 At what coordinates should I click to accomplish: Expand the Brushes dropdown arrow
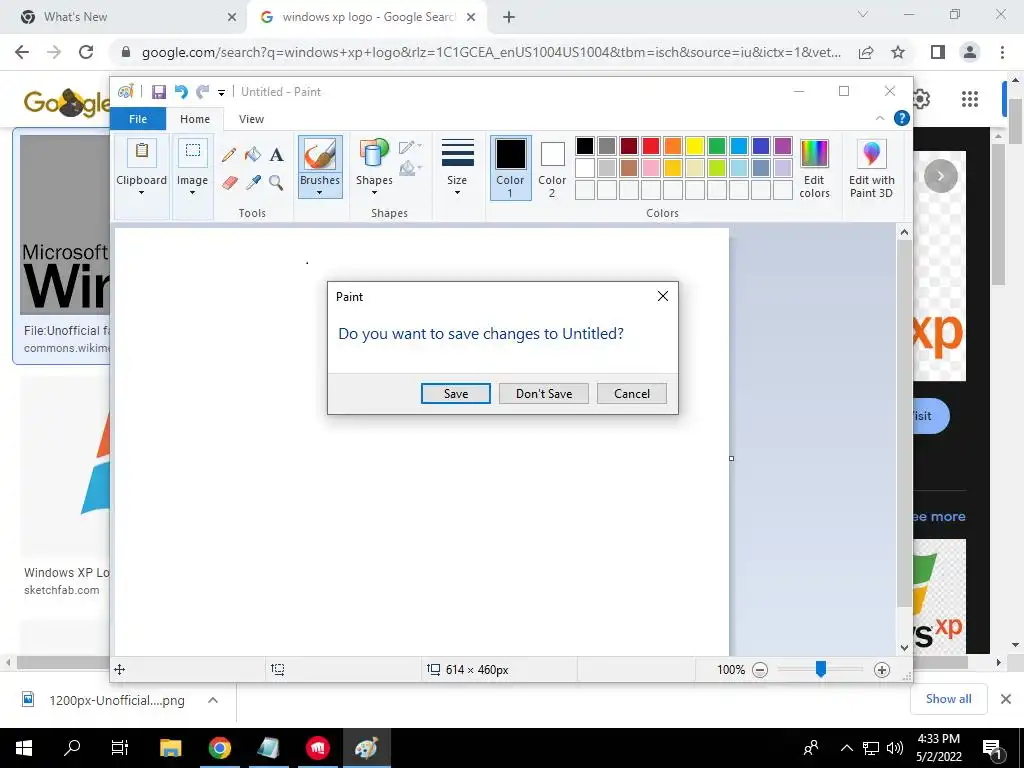[x=320, y=193]
